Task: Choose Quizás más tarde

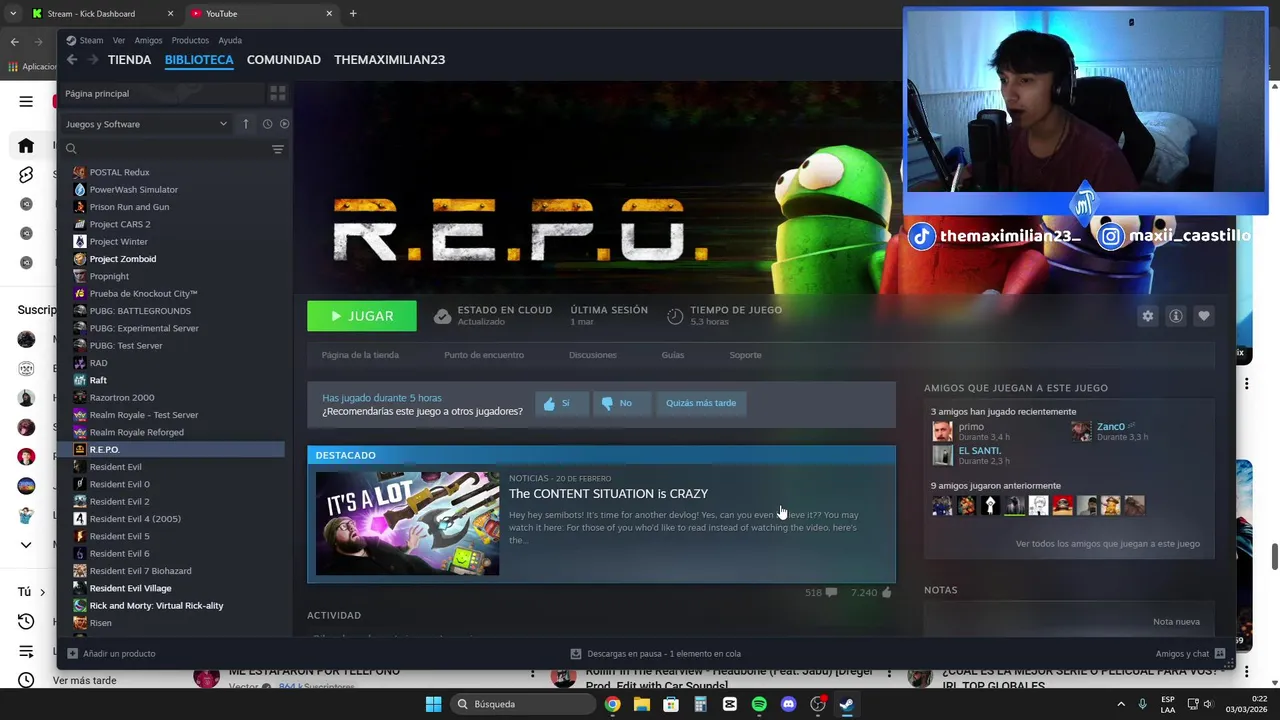Action: (701, 403)
